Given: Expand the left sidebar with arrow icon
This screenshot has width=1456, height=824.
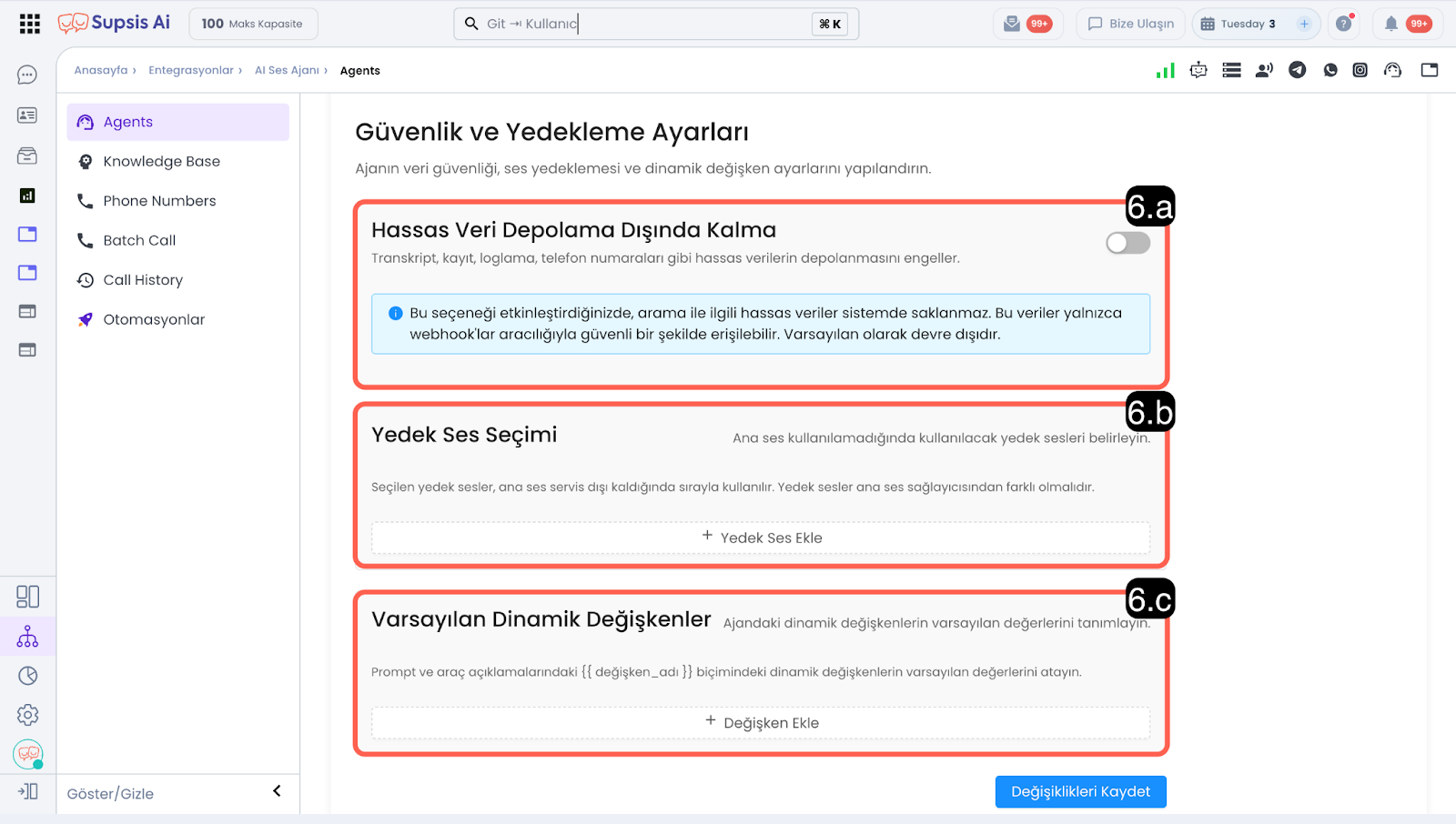Looking at the screenshot, I should coord(27,791).
